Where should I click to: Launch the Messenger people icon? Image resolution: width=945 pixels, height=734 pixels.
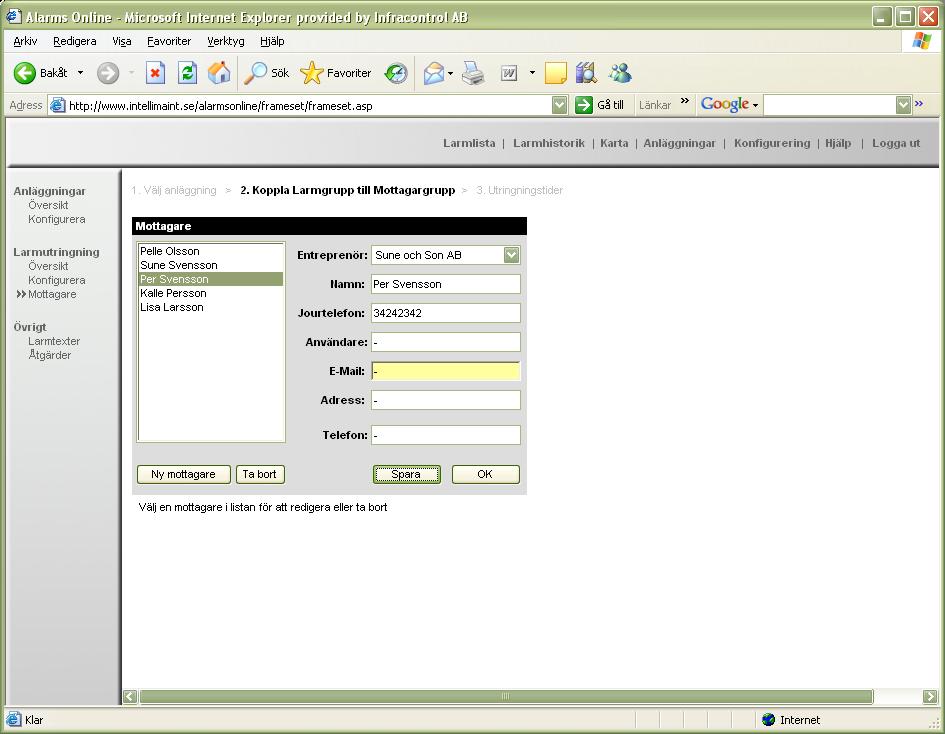tap(620, 73)
